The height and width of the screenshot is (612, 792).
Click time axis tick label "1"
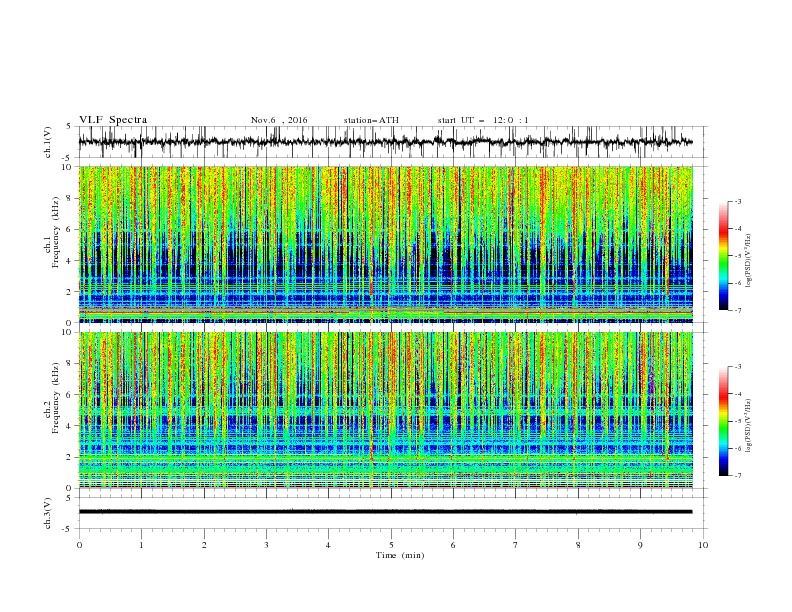point(141,545)
